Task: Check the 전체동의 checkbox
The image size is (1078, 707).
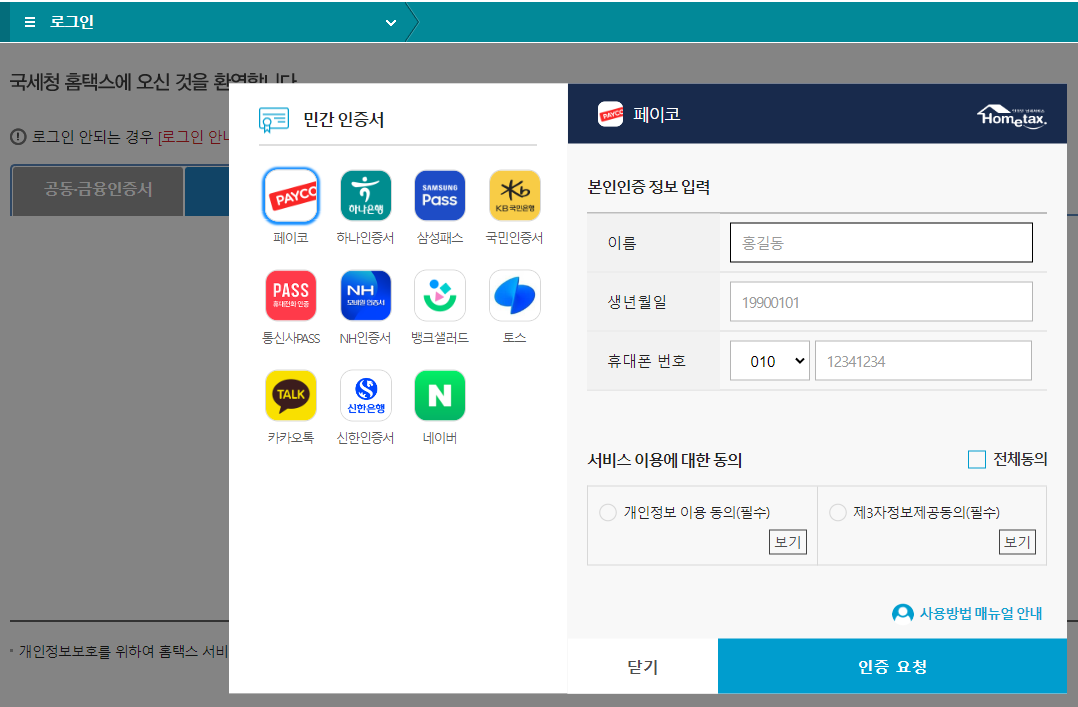Action: tap(976, 459)
